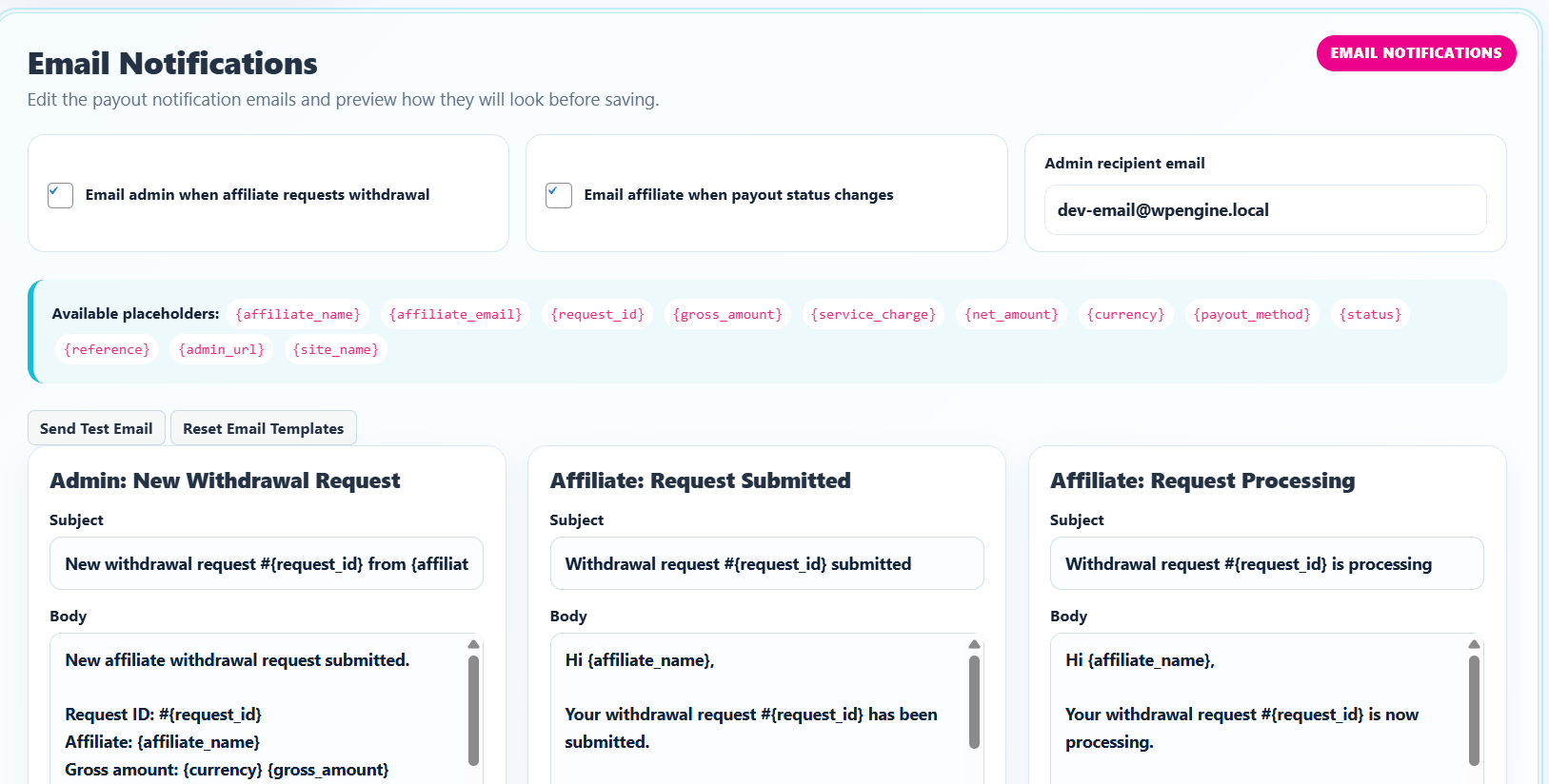Click the {admin_url} placeholder chip

[x=222, y=349]
